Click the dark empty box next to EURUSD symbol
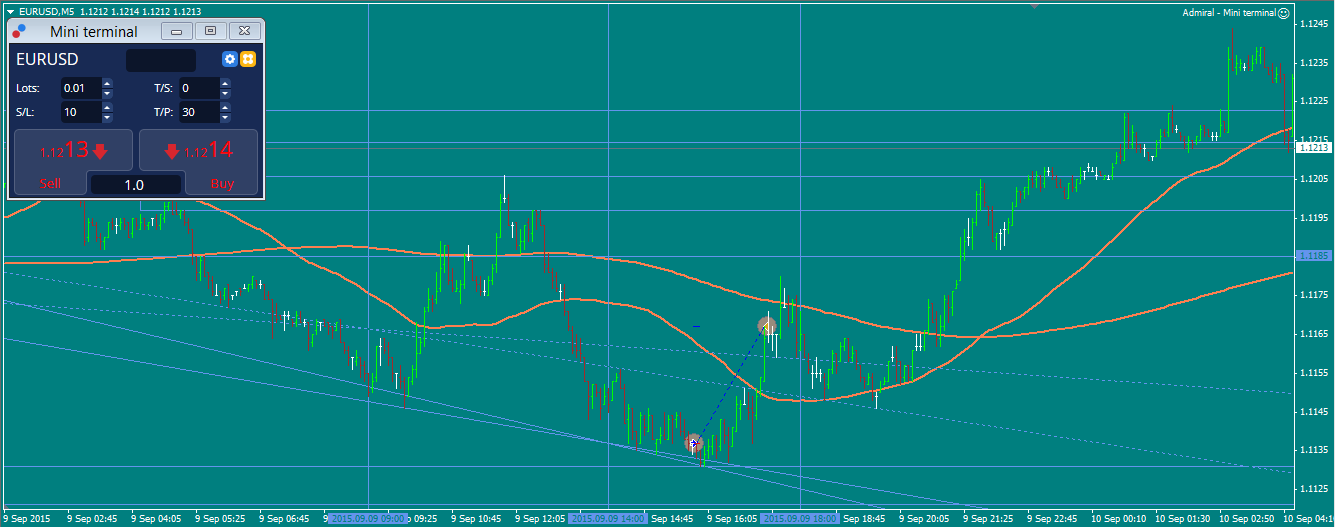 pos(160,60)
